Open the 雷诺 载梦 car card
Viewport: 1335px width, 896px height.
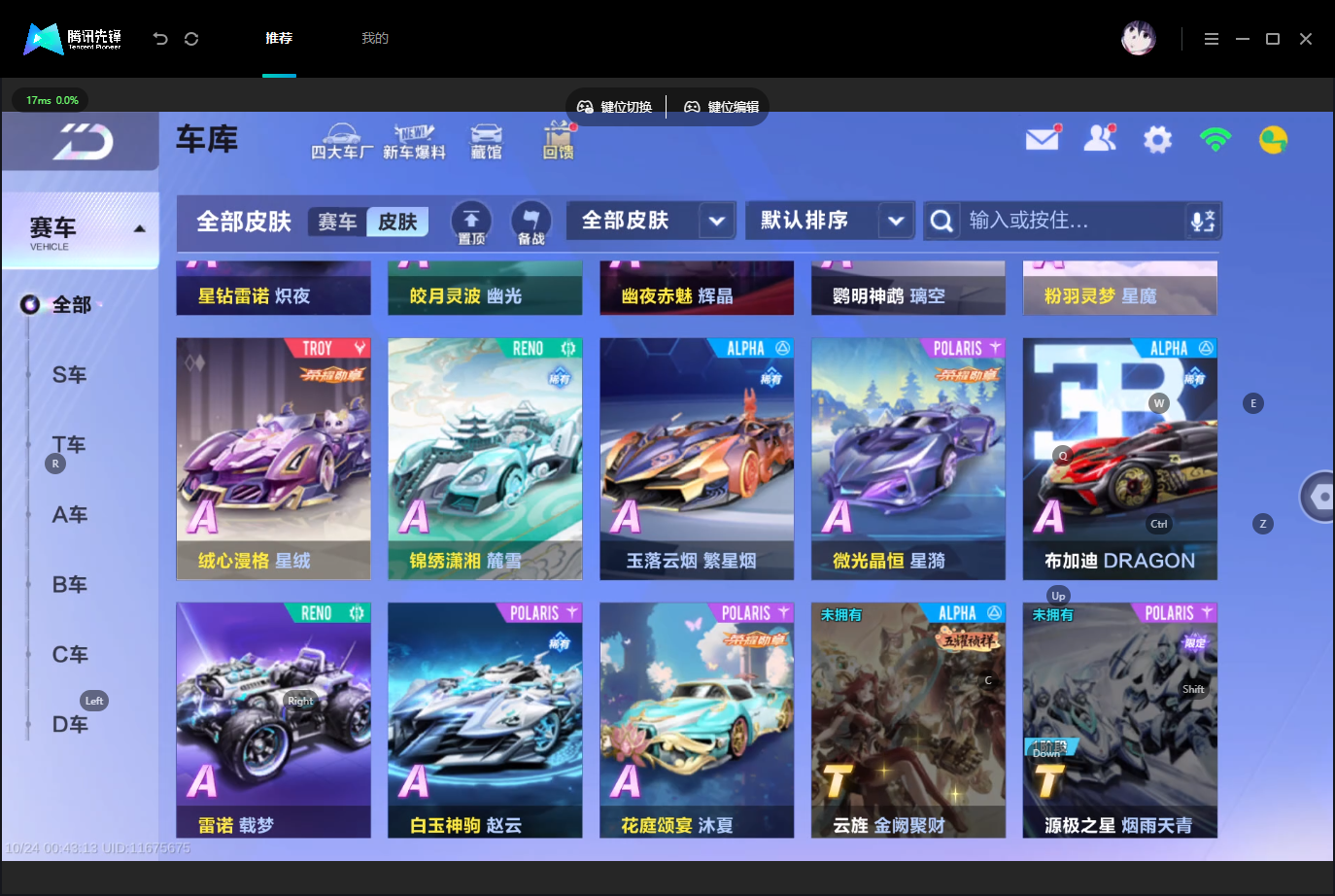273,720
